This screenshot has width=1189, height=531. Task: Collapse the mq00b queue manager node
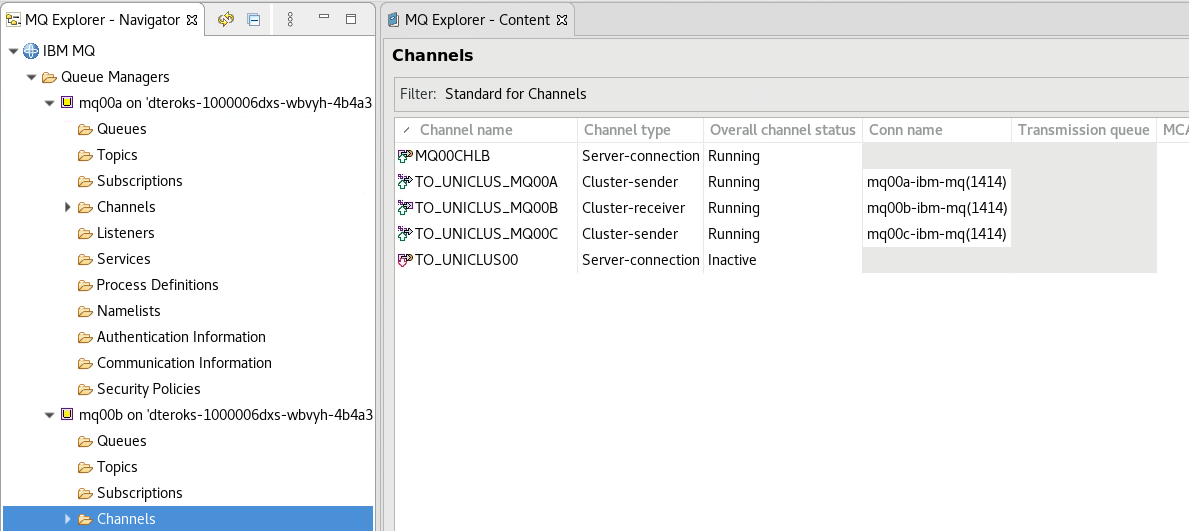pos(49,415)
